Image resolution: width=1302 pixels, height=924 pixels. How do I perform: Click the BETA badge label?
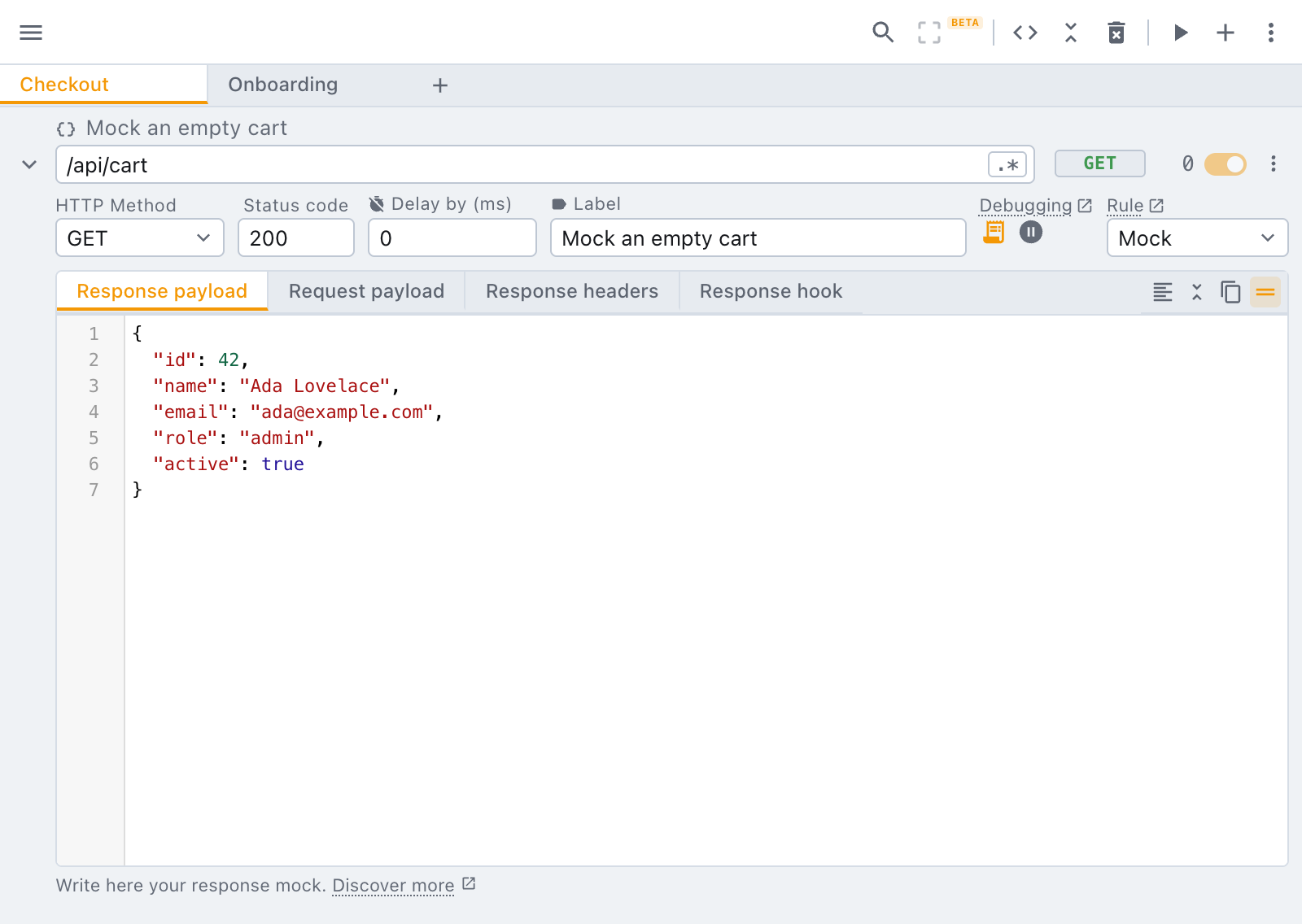pos(965,23)
